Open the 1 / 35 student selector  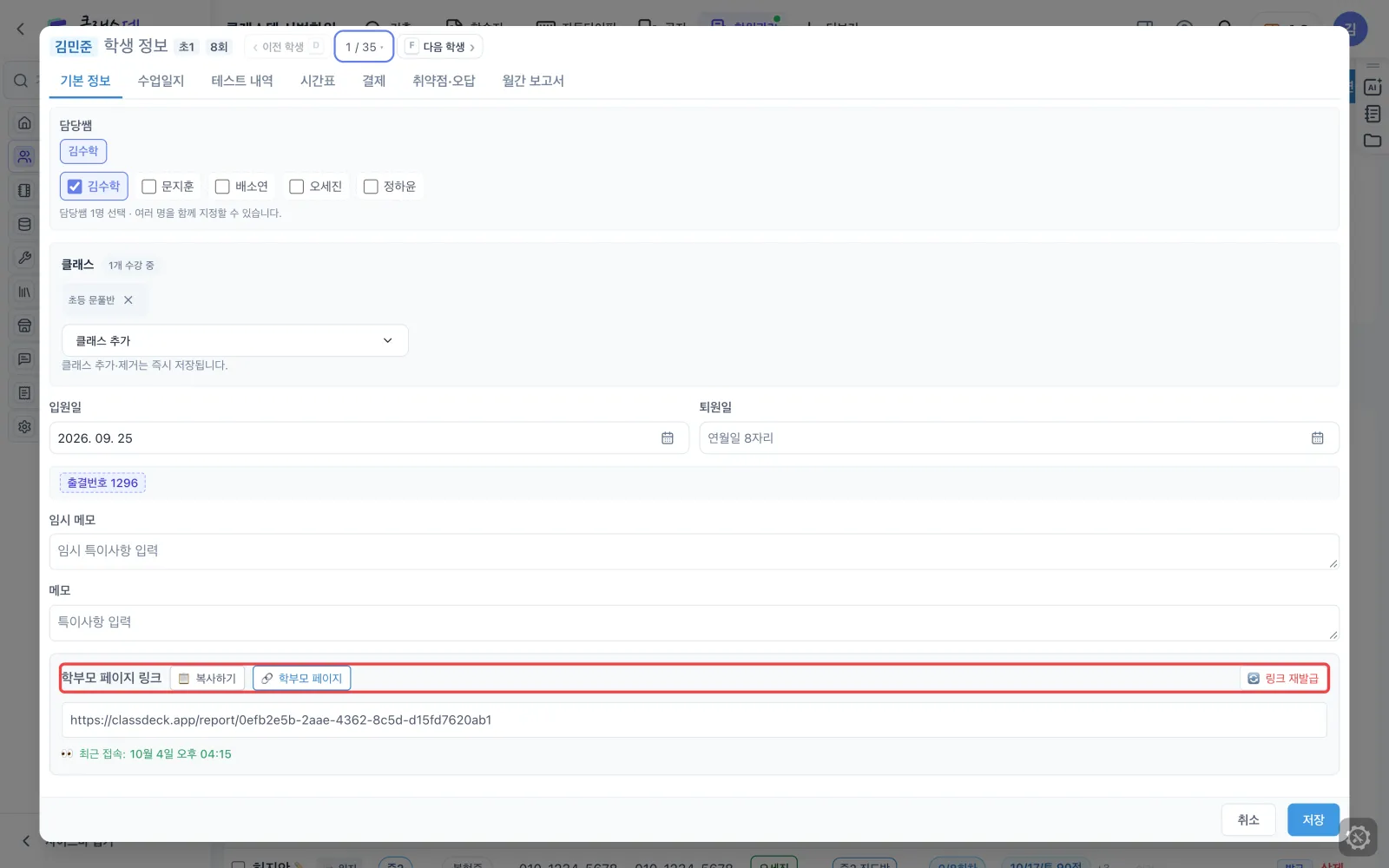364,47
